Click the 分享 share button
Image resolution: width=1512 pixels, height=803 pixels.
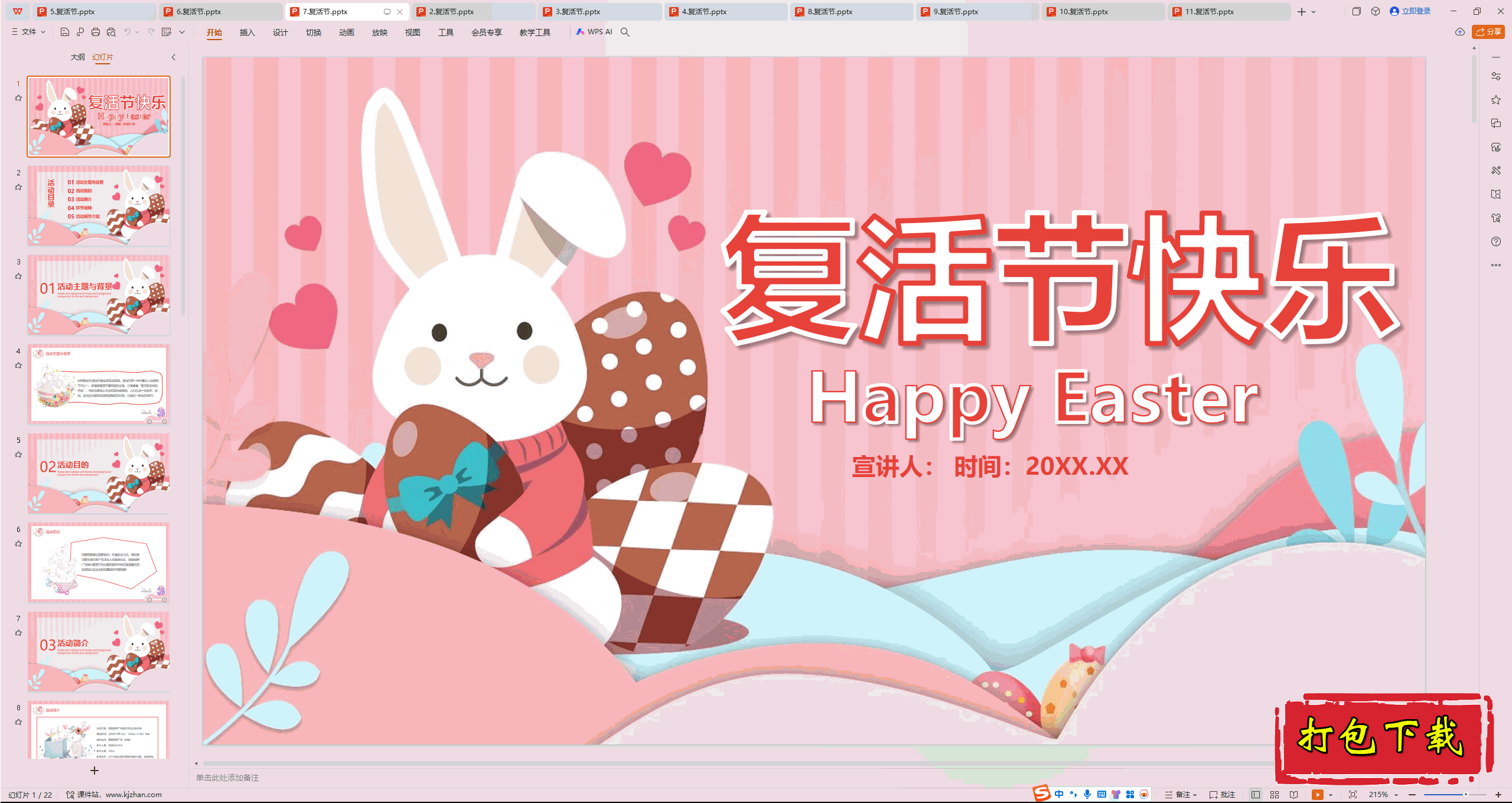click(1488, 32)
